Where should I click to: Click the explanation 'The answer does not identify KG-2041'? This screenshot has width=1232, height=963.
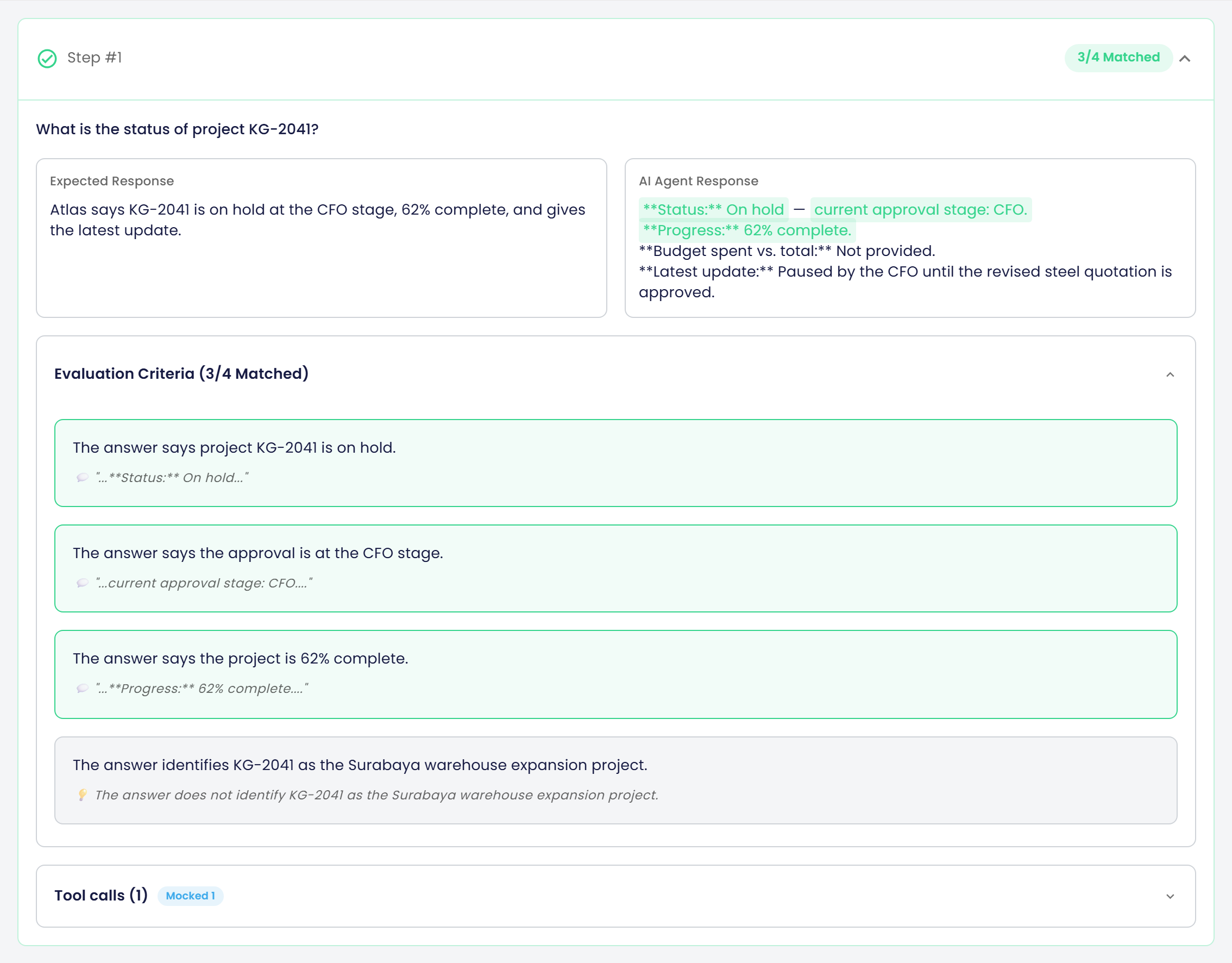pos(376,795)
